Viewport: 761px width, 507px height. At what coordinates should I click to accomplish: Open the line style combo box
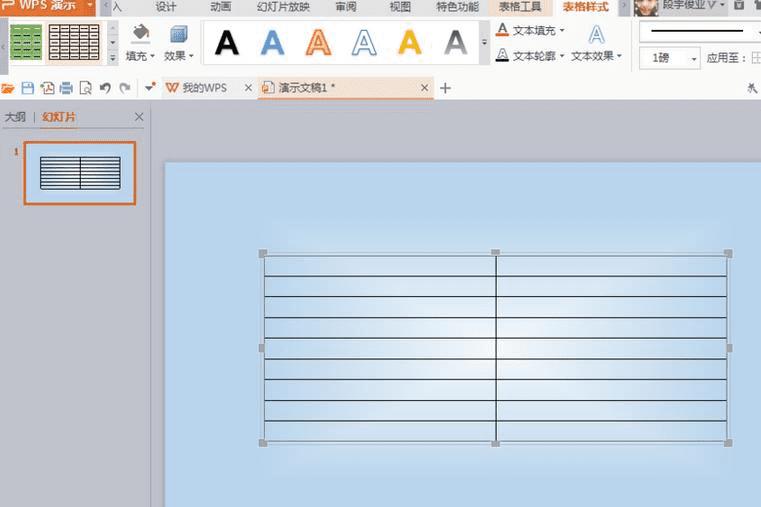coord(700,32)
